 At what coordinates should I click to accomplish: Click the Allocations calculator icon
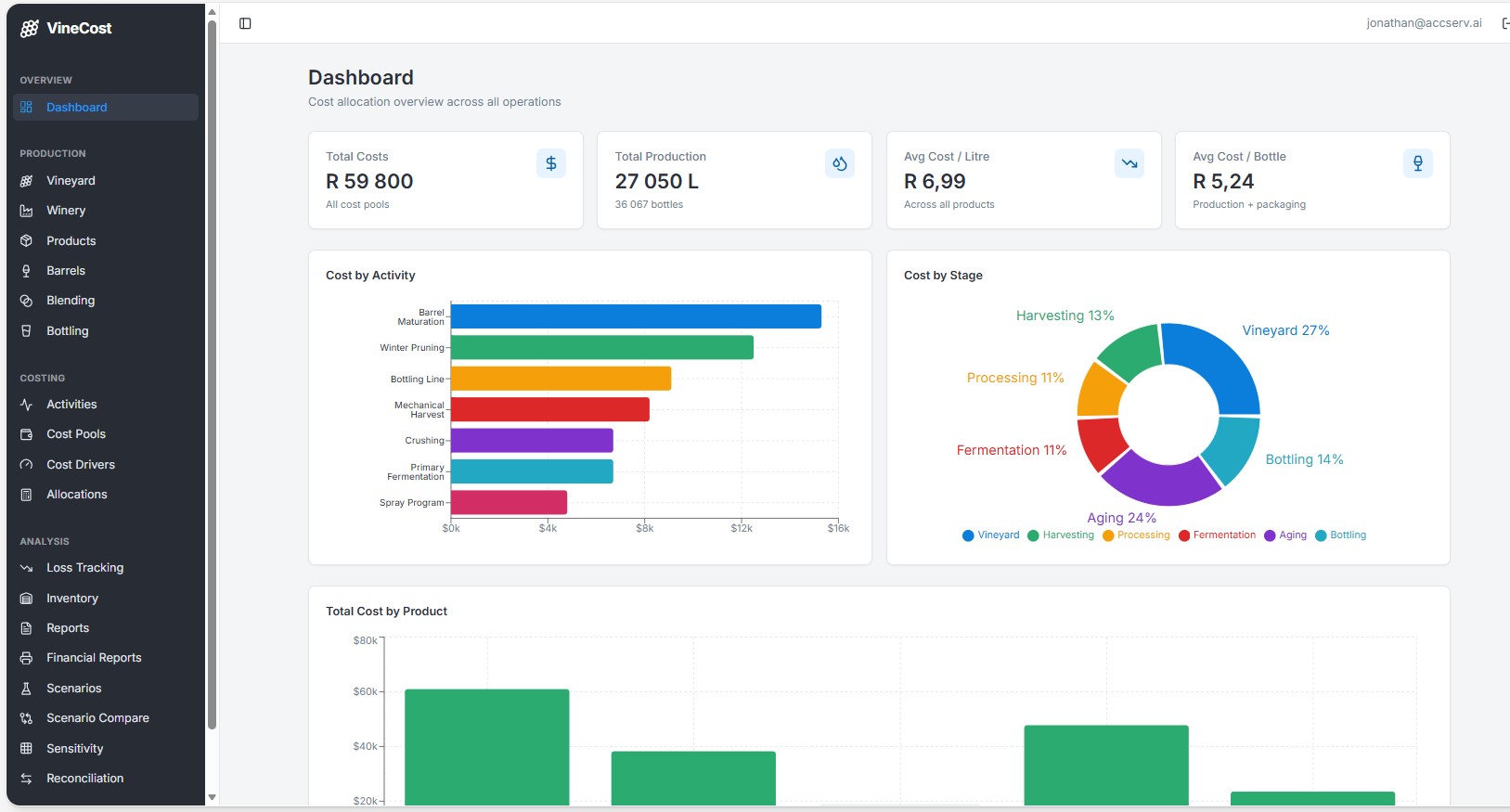tap(26, 495)
